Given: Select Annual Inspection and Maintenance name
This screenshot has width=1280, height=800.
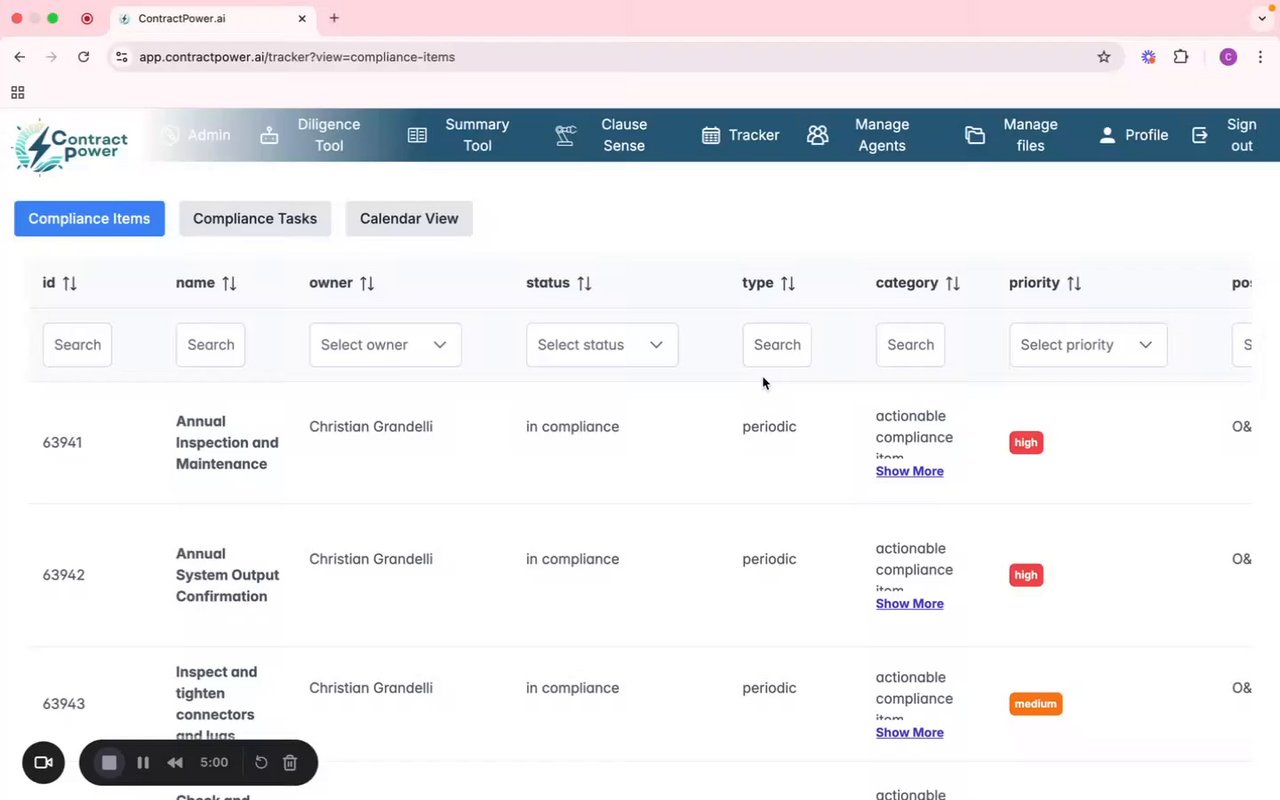Looking at the screenshot, I should coord(227,442).
